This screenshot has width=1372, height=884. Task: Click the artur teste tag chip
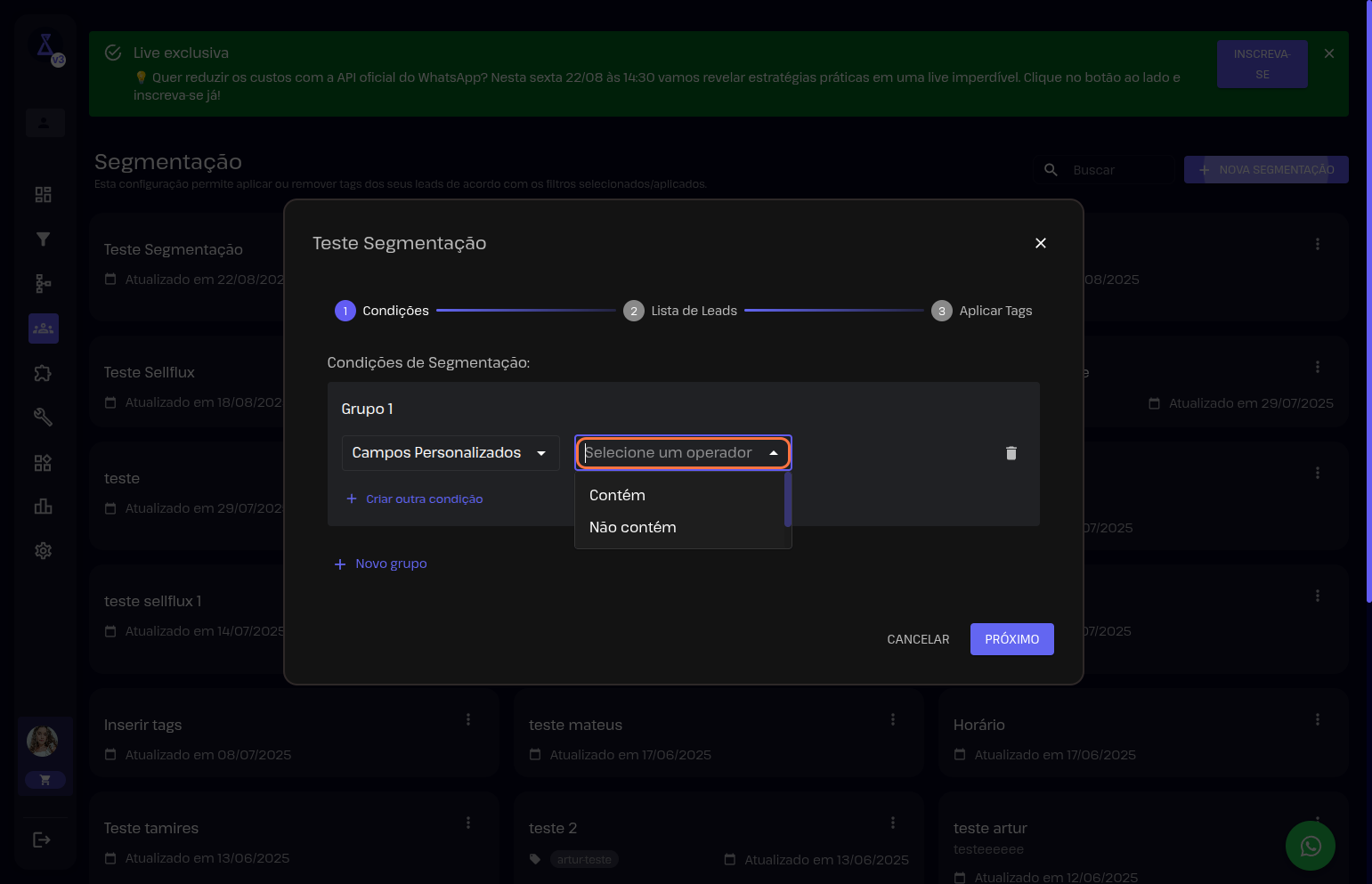coord(584,859)
